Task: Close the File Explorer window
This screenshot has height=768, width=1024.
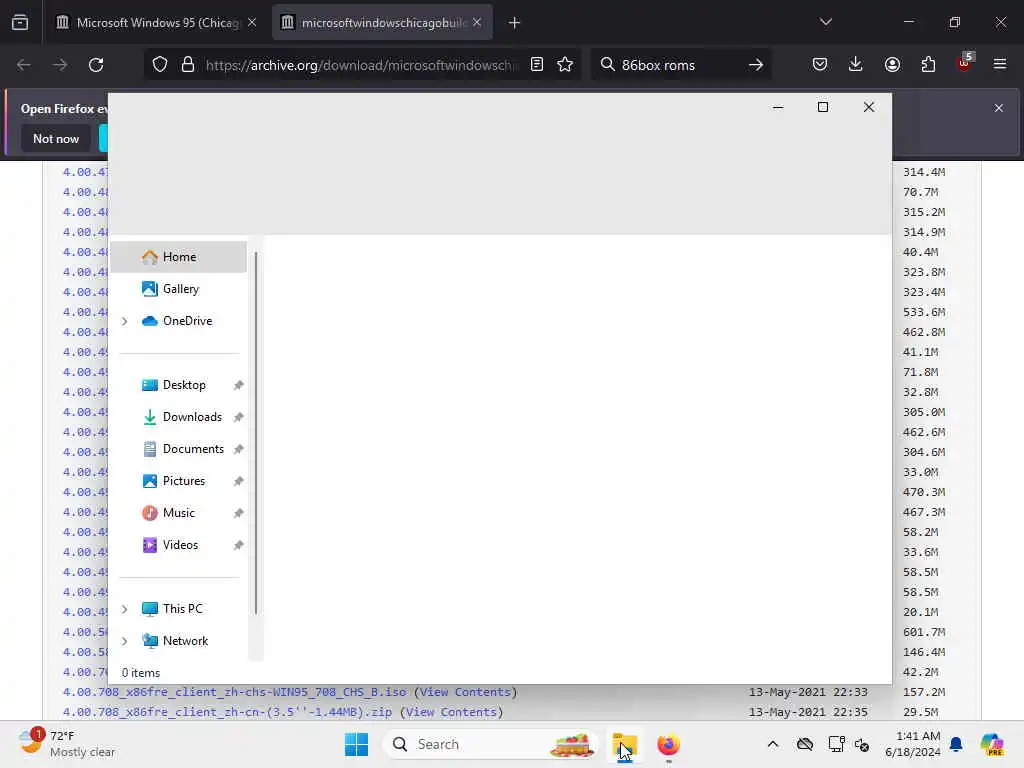Action: pyautogui.click(x=869, y=107)
